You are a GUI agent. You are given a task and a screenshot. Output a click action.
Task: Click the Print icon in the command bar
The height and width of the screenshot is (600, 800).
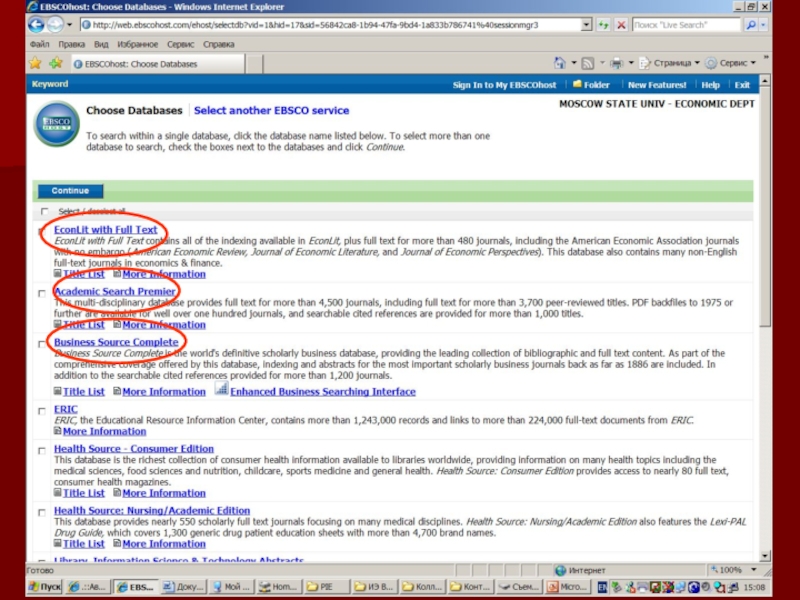point(617,63)
